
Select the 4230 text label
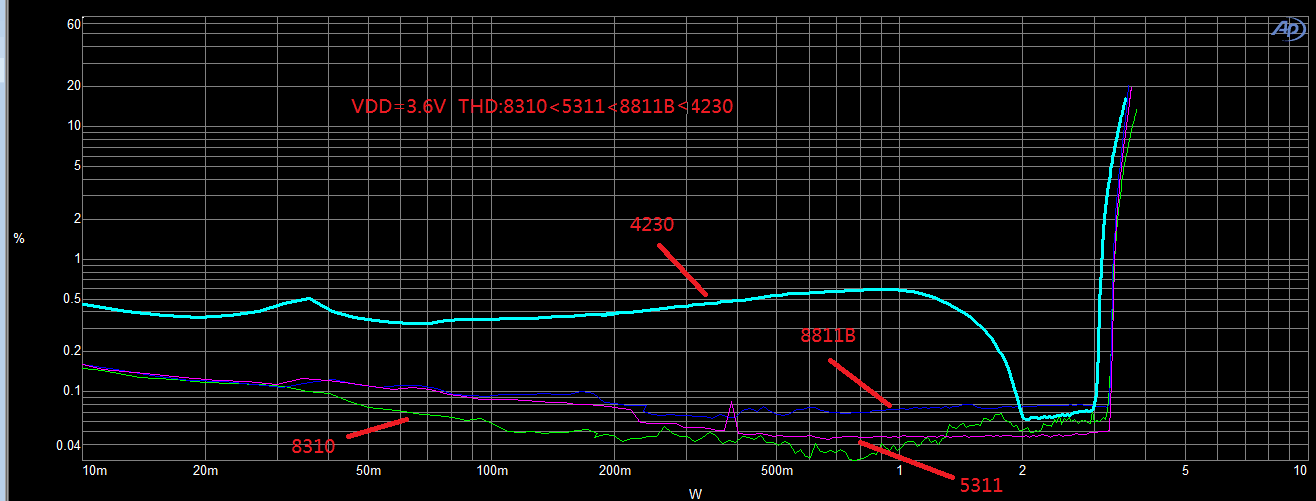[x=652, y=226]
